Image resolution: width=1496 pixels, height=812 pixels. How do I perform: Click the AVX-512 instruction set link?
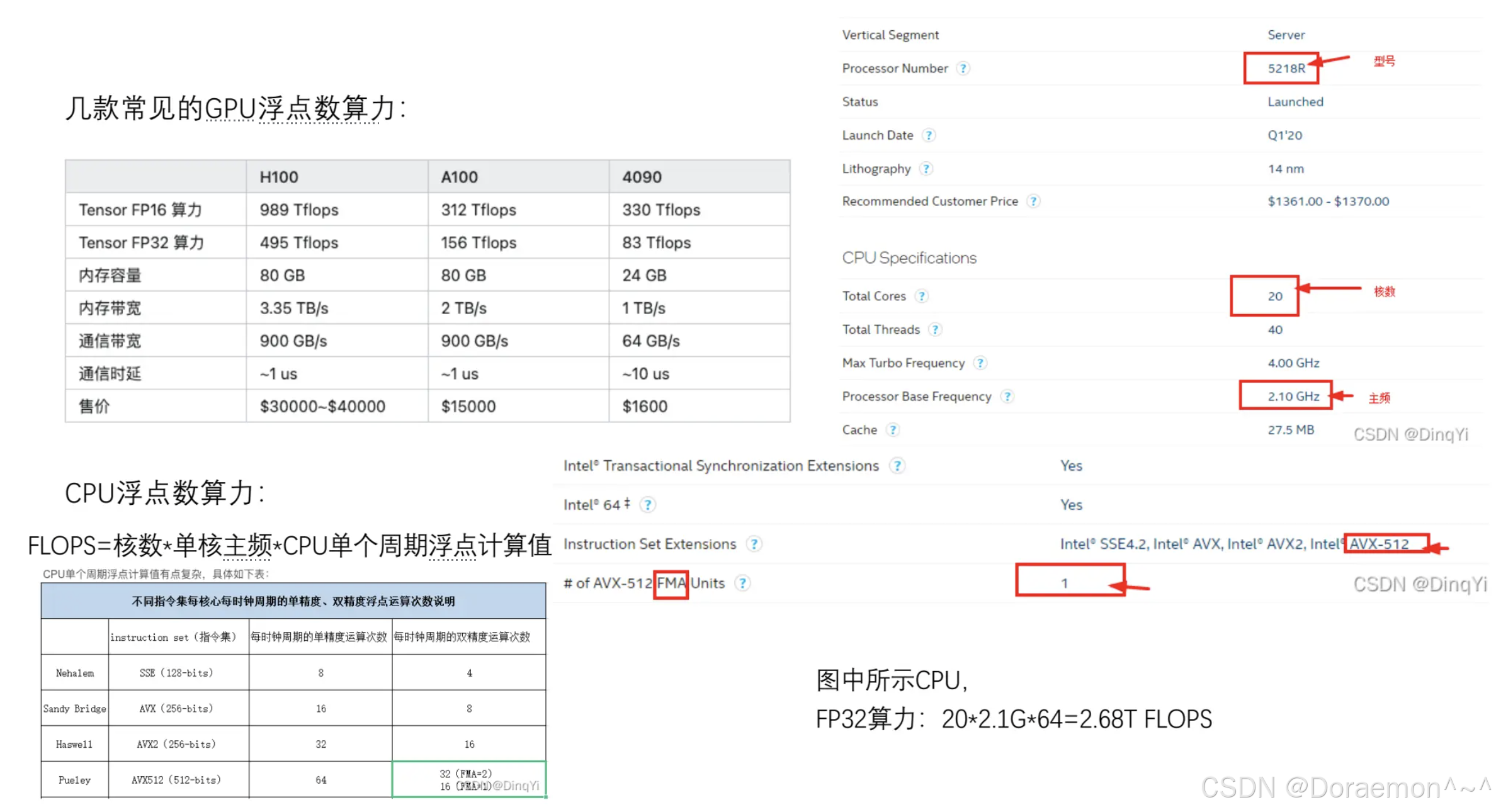pos(1379,544)
